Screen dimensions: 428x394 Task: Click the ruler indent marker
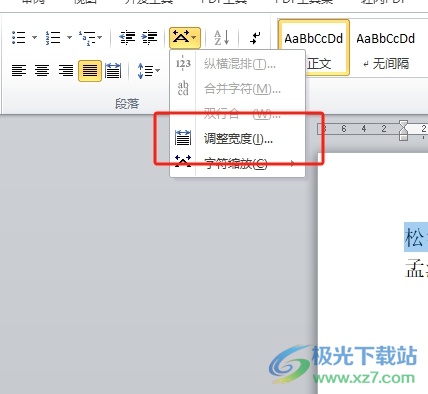pyautogui.click(x=403, y=130)
